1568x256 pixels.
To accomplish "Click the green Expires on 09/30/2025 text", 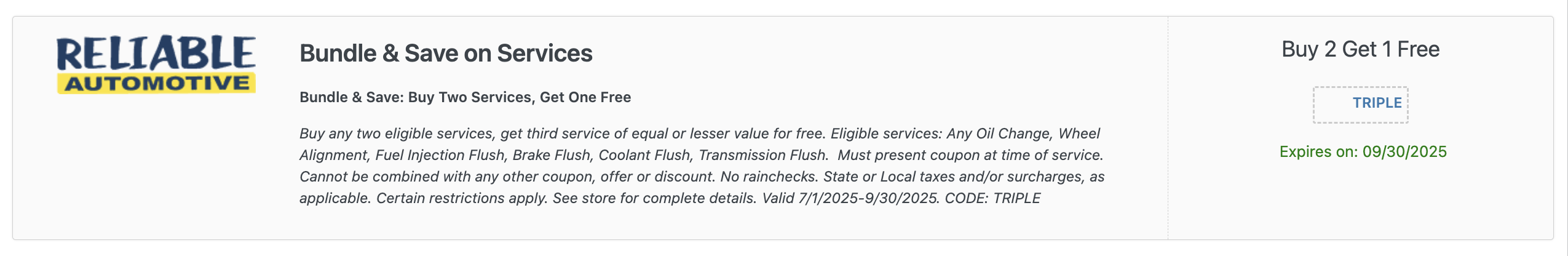I will 1363,152.
